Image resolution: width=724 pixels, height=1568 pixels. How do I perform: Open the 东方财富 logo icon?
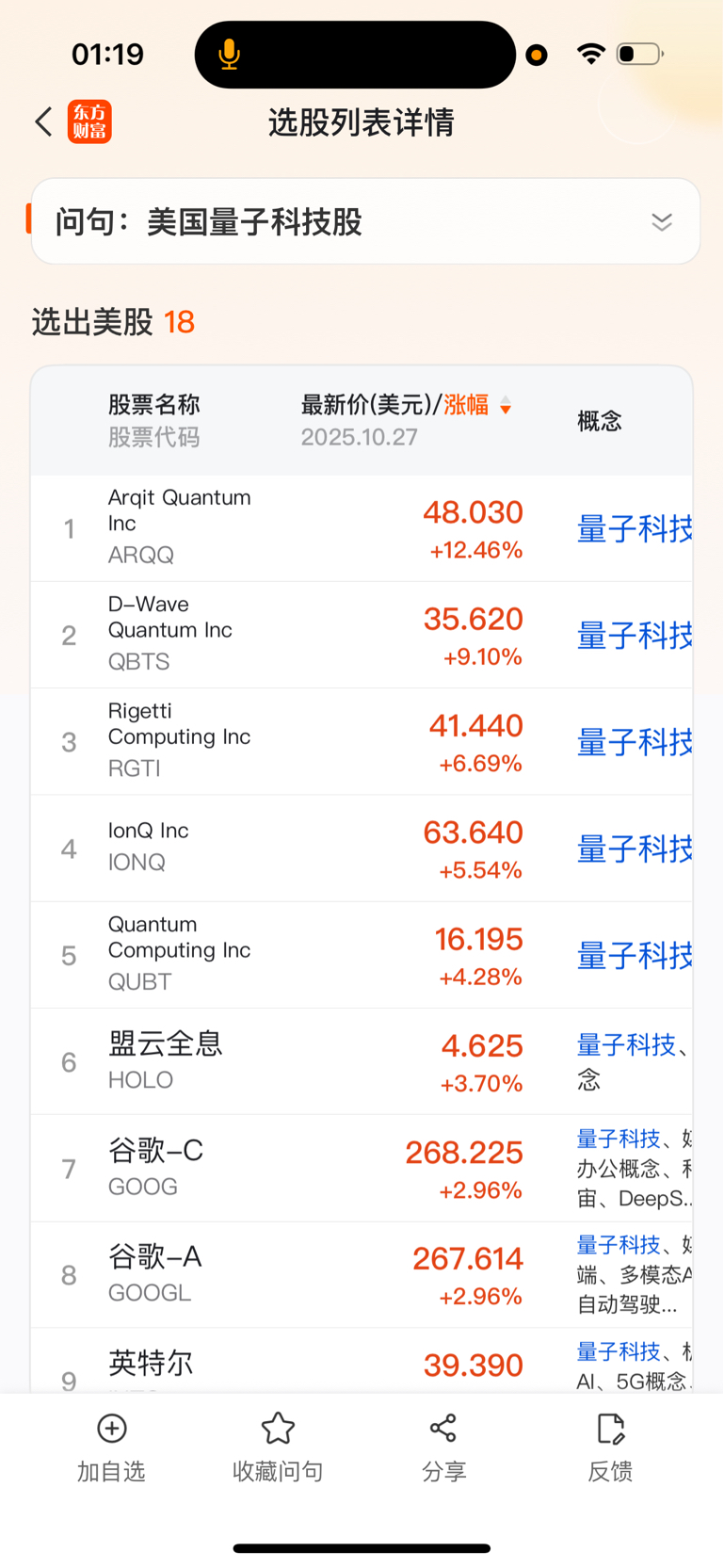(x=89, y=121)
